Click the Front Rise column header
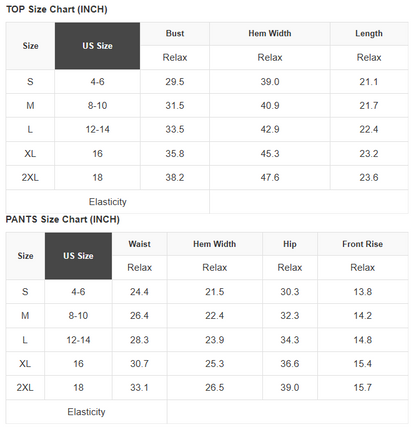Image resolution: width=416 pixels, height=427 pixels. [x=363, y=244]
